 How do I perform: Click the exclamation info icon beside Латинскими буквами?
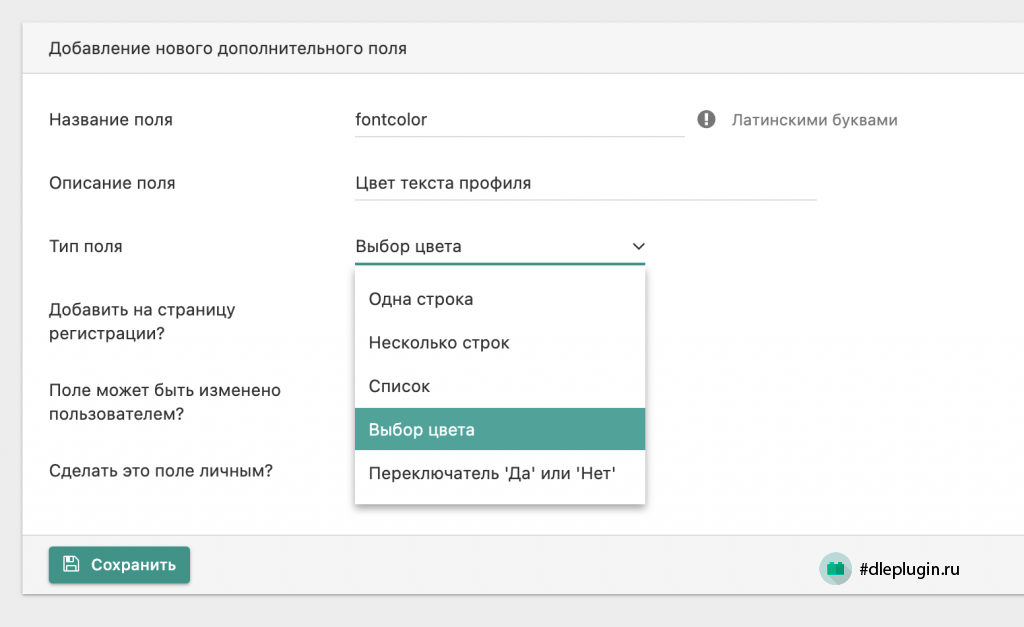pos(706,120)
